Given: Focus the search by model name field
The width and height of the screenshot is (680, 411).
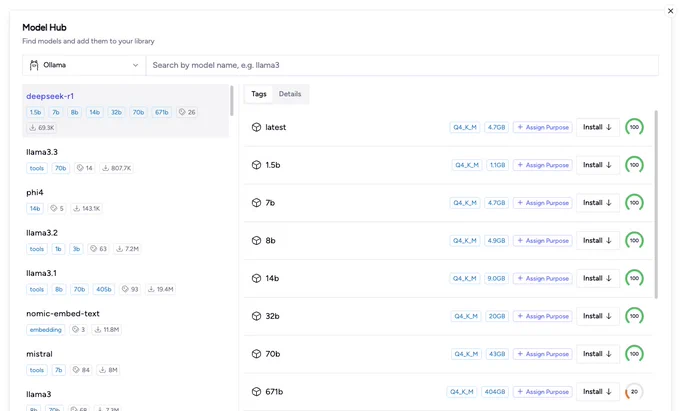Looking at the screenshot, I should [402, 65].
